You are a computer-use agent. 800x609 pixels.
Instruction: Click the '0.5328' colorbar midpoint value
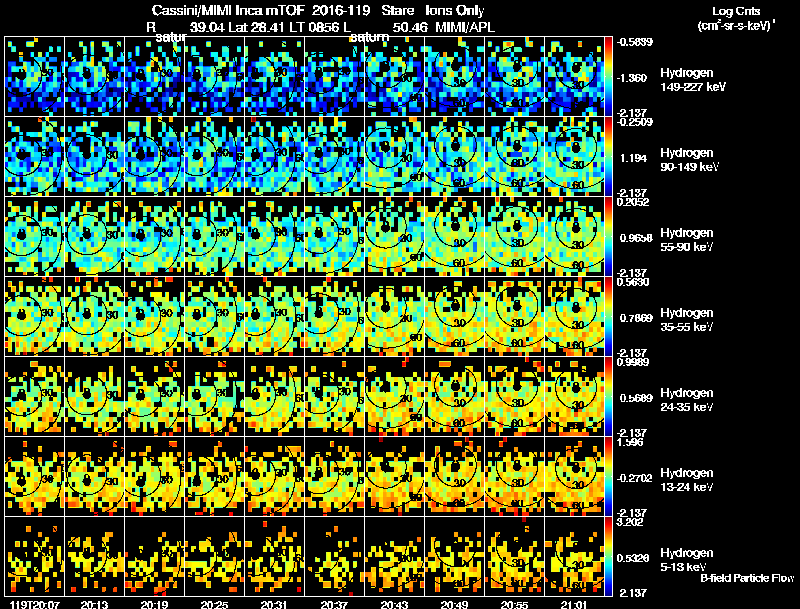pos(633,559)
